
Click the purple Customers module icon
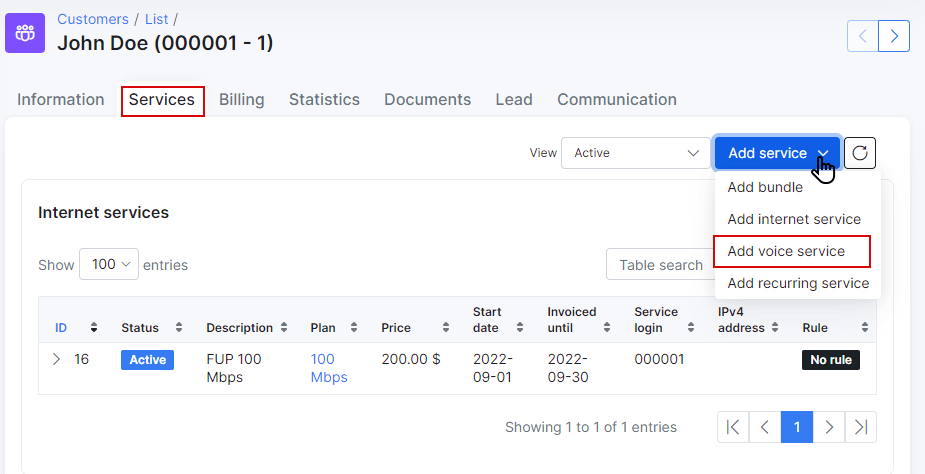coord(25,33)
